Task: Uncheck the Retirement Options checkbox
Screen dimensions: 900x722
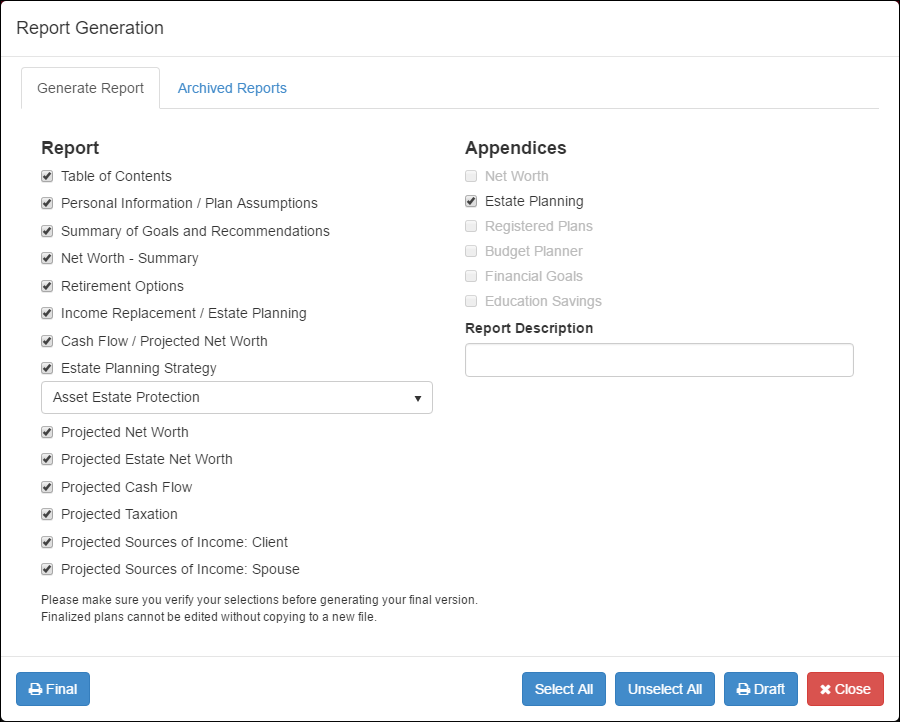Action: [x=46, y=286]
